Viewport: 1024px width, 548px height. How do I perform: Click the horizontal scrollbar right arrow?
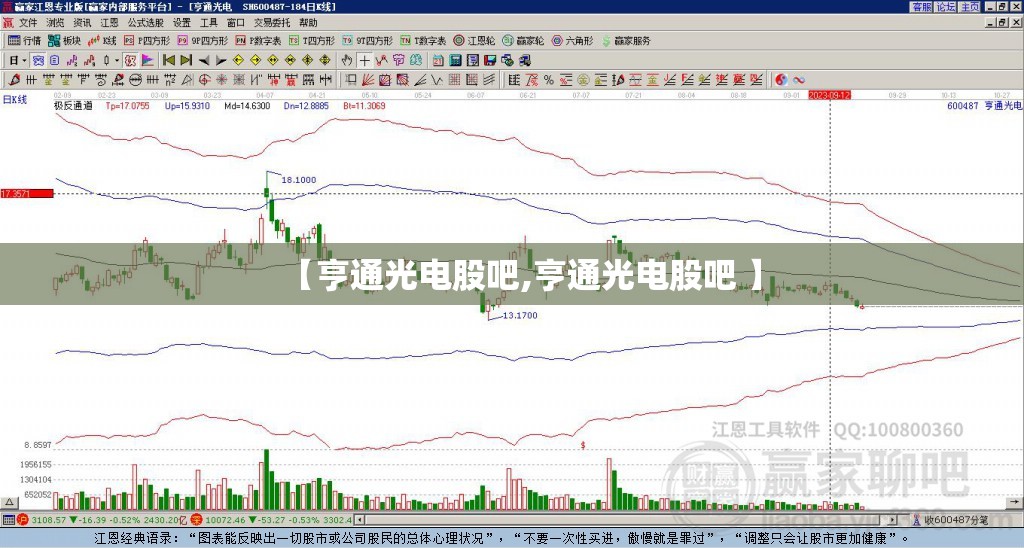[x=893, y=520]
